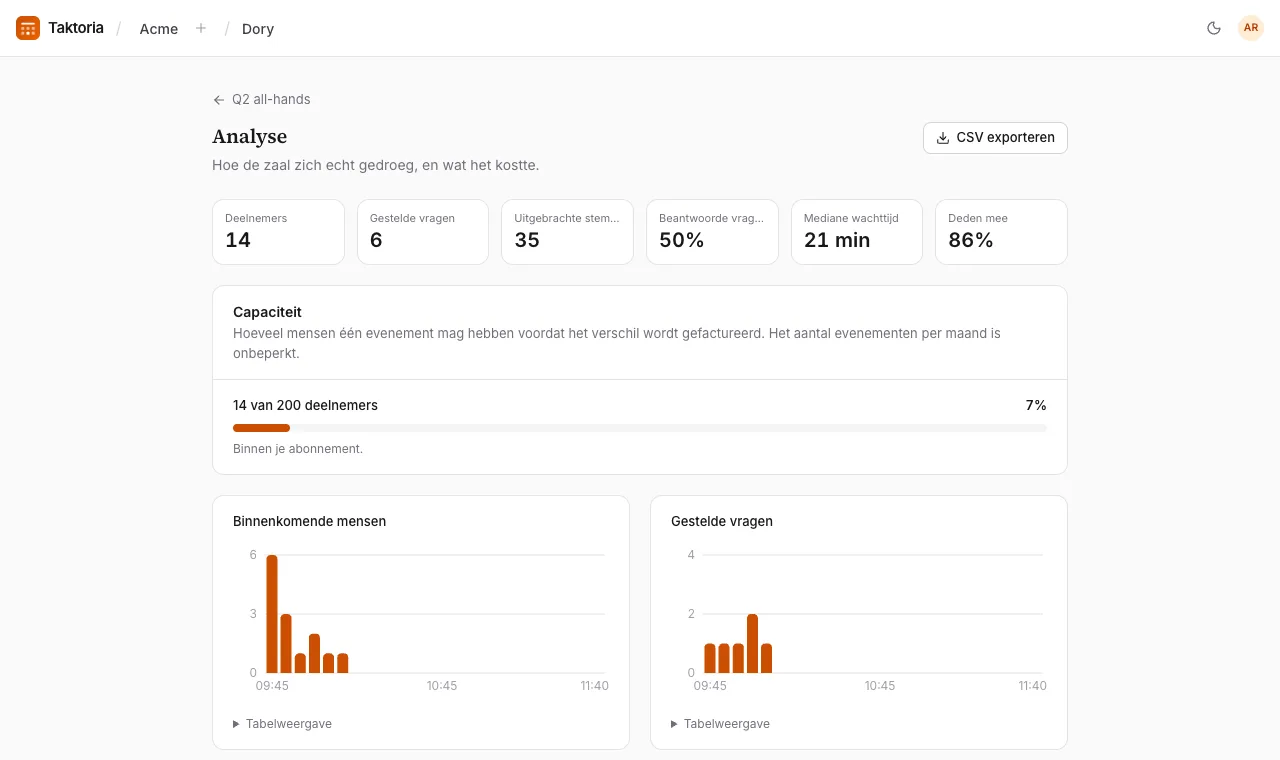The image size is (1280, 760).
Task: Expand Tabelweergave under Gestelde vragen
Action: [x=720, y=724]
